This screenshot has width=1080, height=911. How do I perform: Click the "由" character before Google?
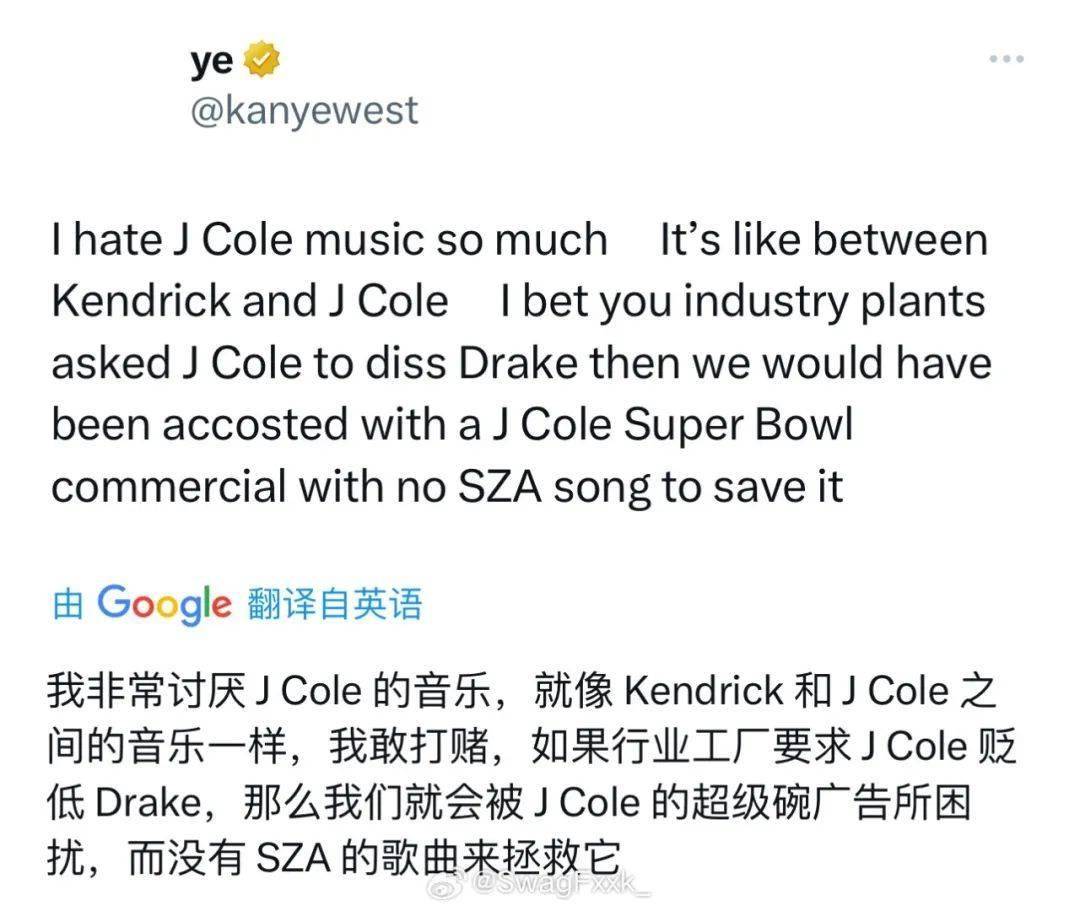[x=67, y=605]
